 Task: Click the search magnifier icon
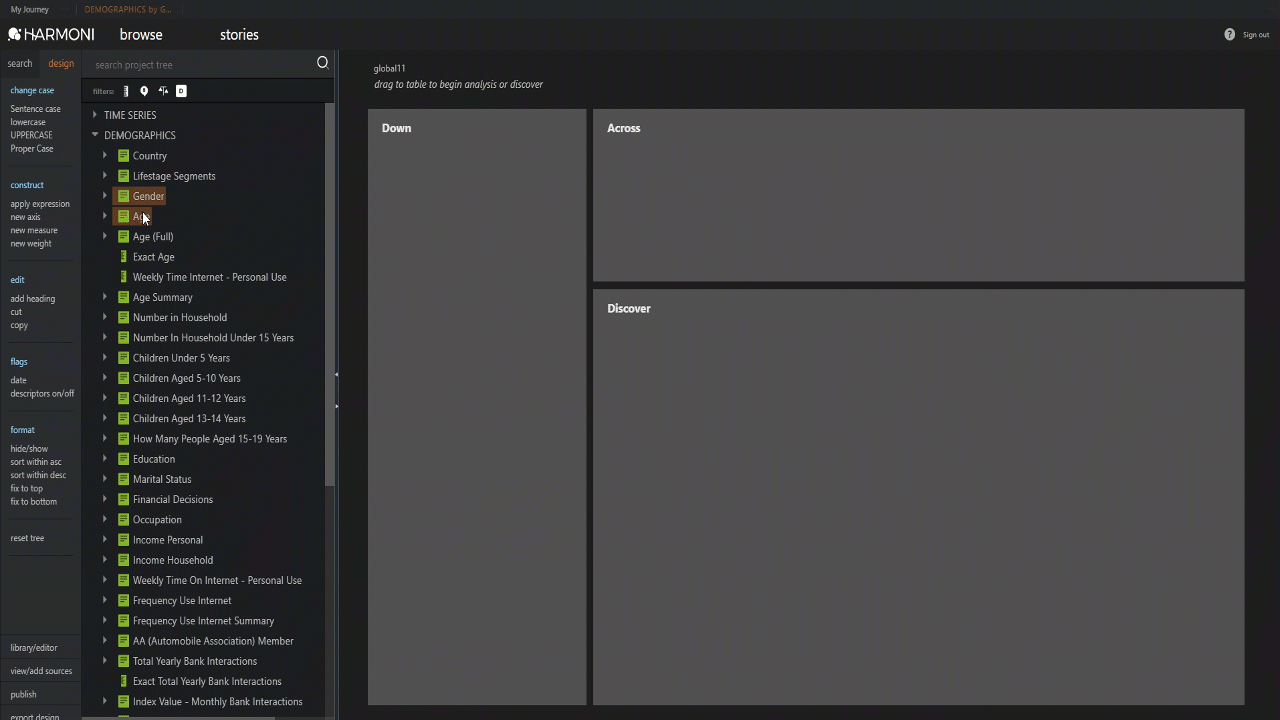[x=322, y=63]
